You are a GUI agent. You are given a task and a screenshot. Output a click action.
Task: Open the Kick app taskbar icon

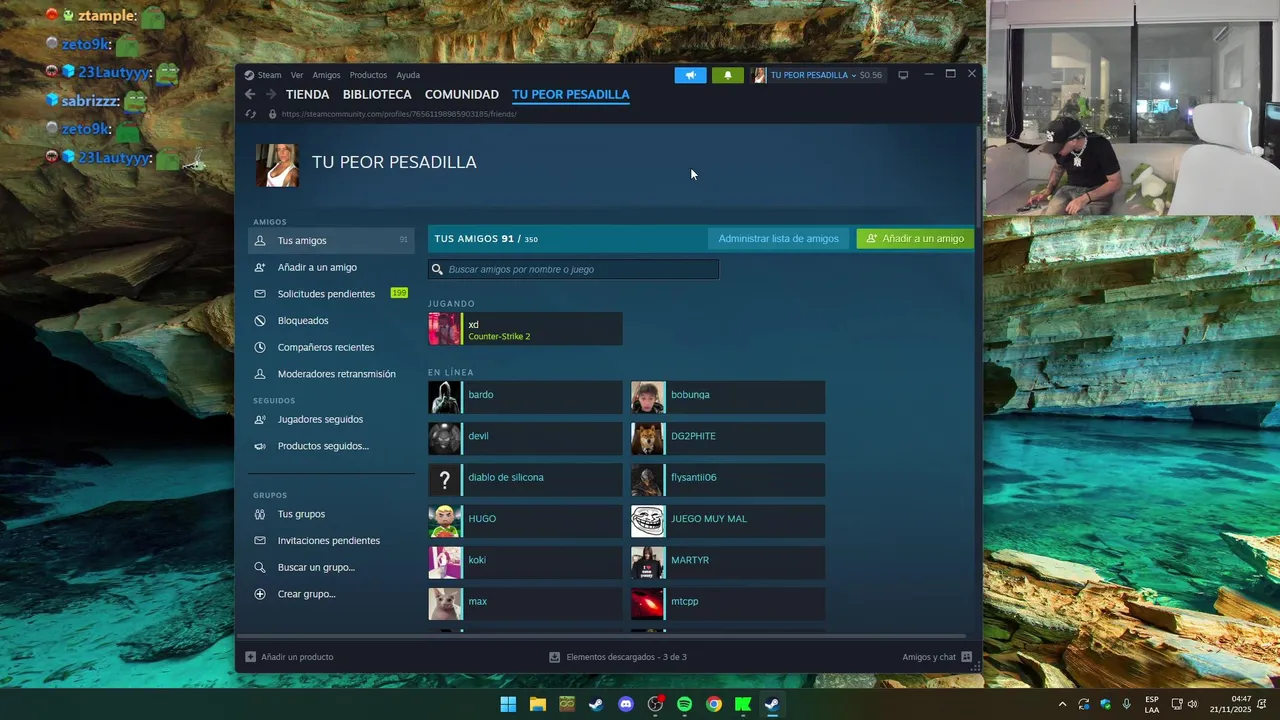tap(743, 704)
